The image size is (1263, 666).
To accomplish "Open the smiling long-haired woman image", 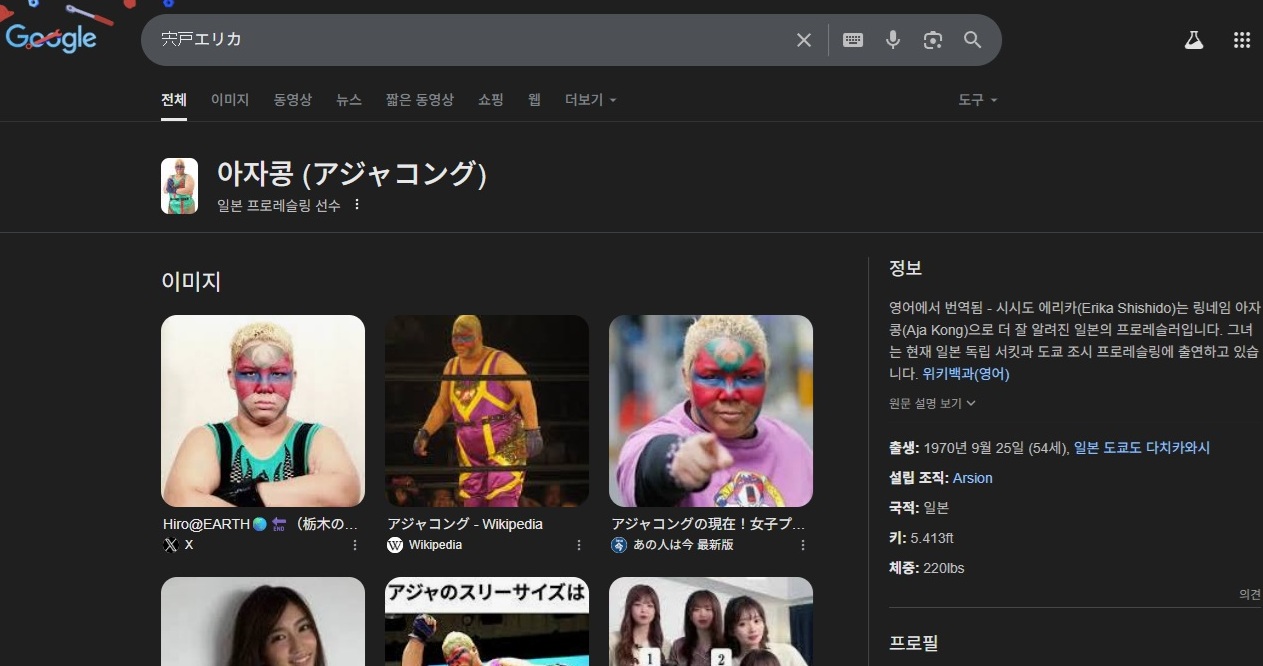I will click(263, 621).
